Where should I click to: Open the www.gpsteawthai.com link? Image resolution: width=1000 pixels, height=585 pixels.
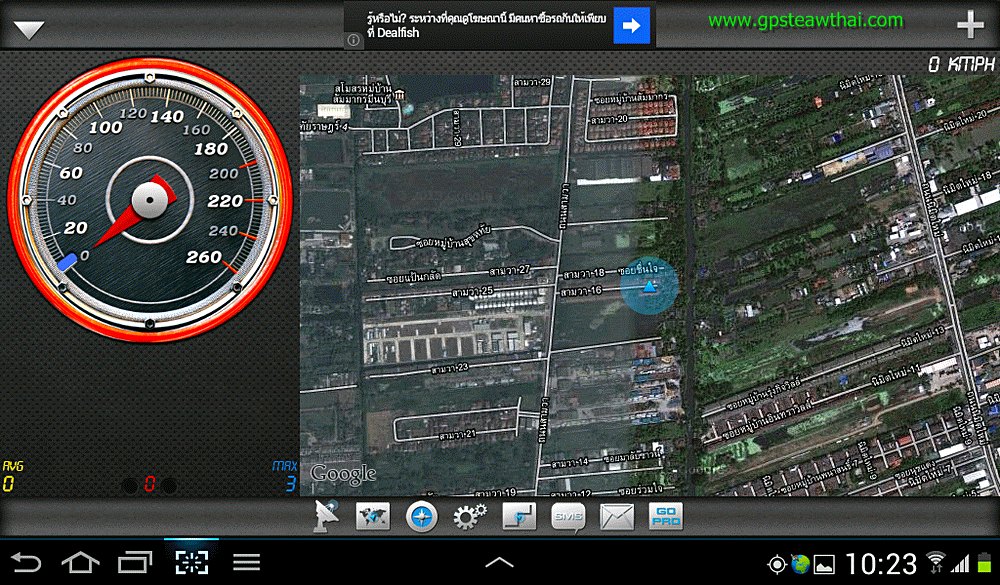809,20
